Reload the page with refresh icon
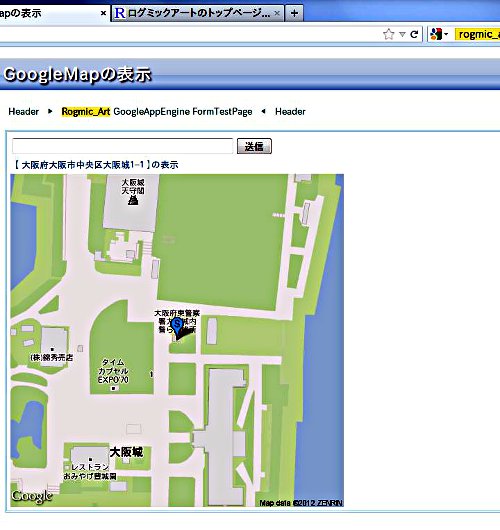The width and height of the screenshot is (500, 530). 414,34
